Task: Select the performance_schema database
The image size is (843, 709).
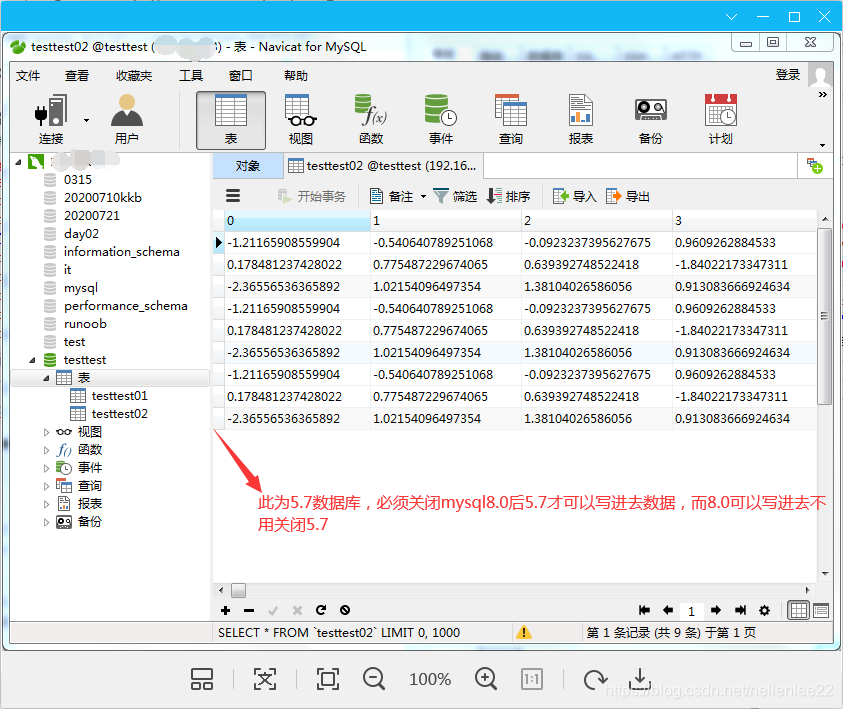Action: tap(125, 306)
